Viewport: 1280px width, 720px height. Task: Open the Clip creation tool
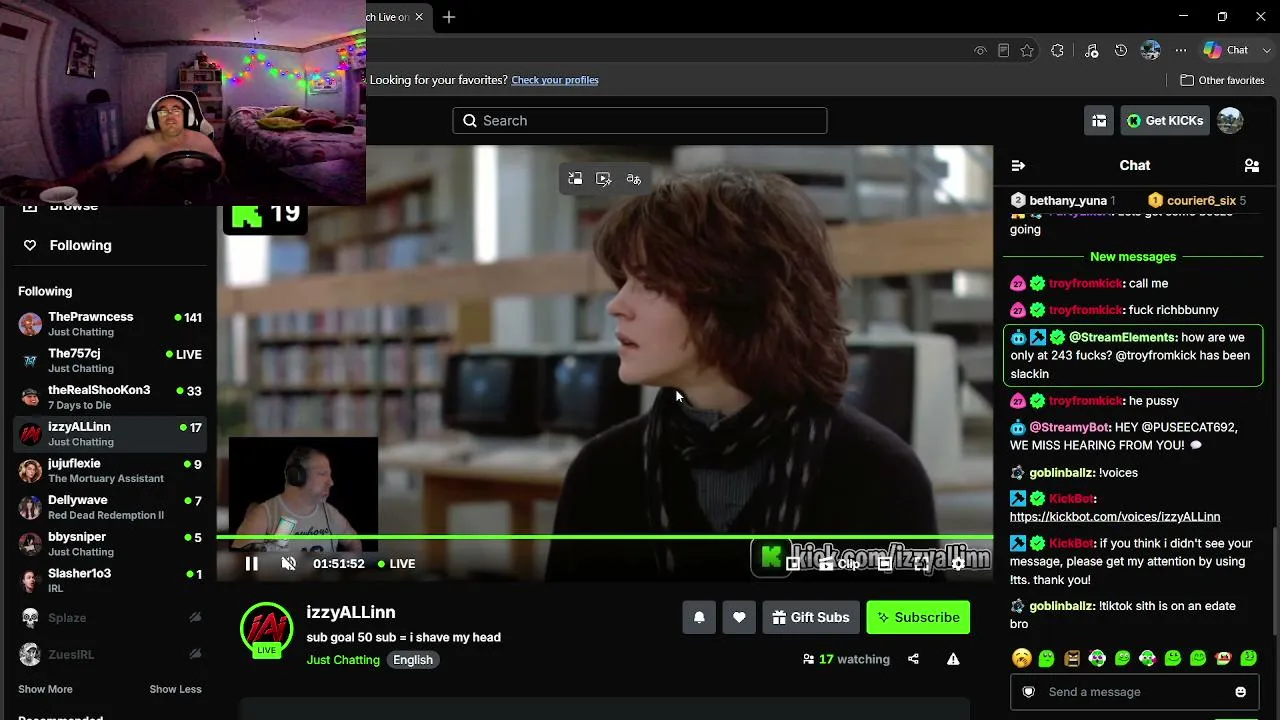[x=838, y=564]
